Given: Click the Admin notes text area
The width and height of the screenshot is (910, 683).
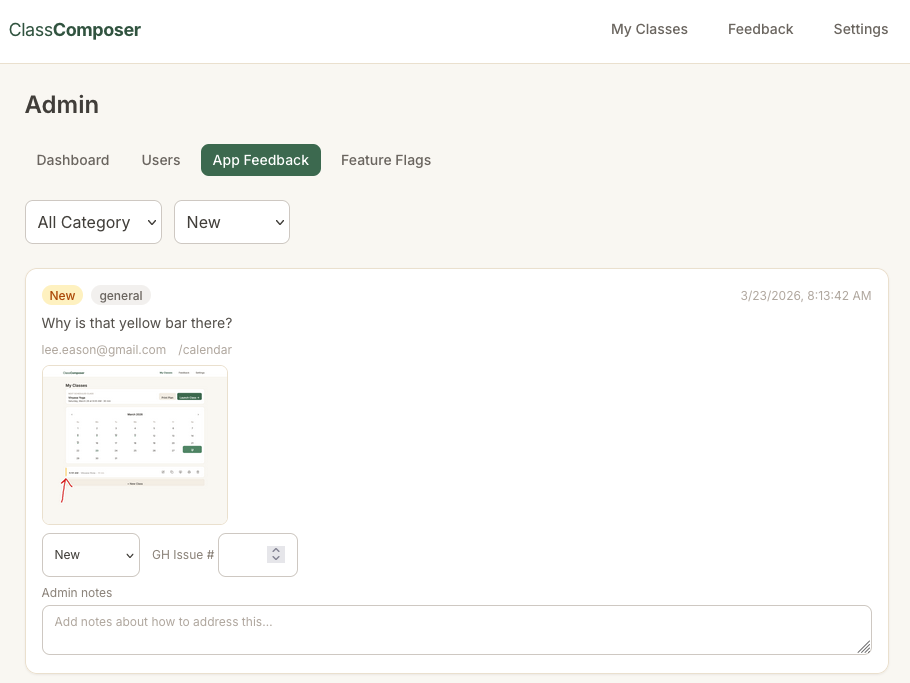Looking at the screenshot, I should pos(456,629).
